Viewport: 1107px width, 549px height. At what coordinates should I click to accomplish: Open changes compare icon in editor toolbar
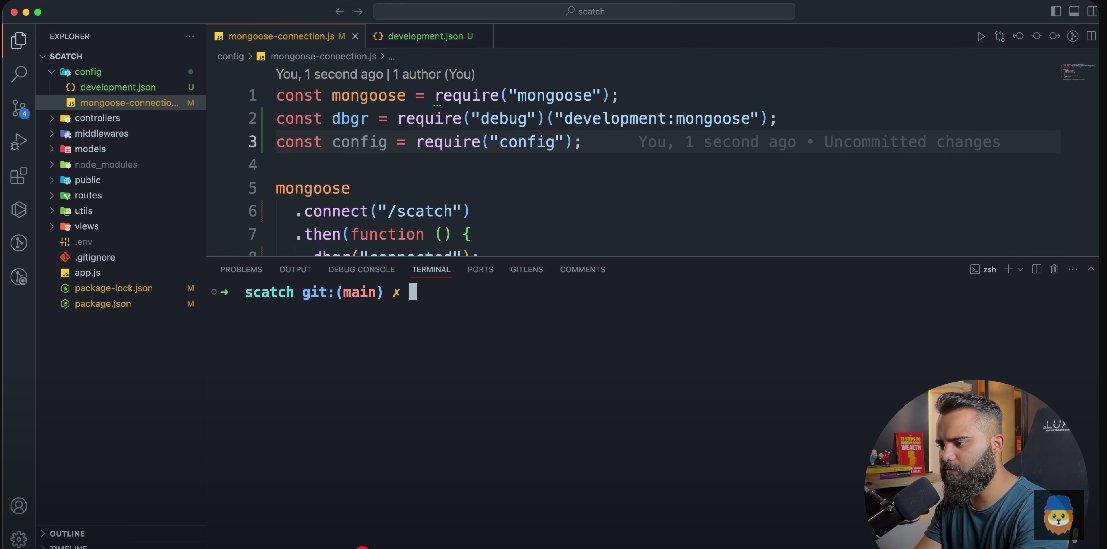tap(1000, 36)
